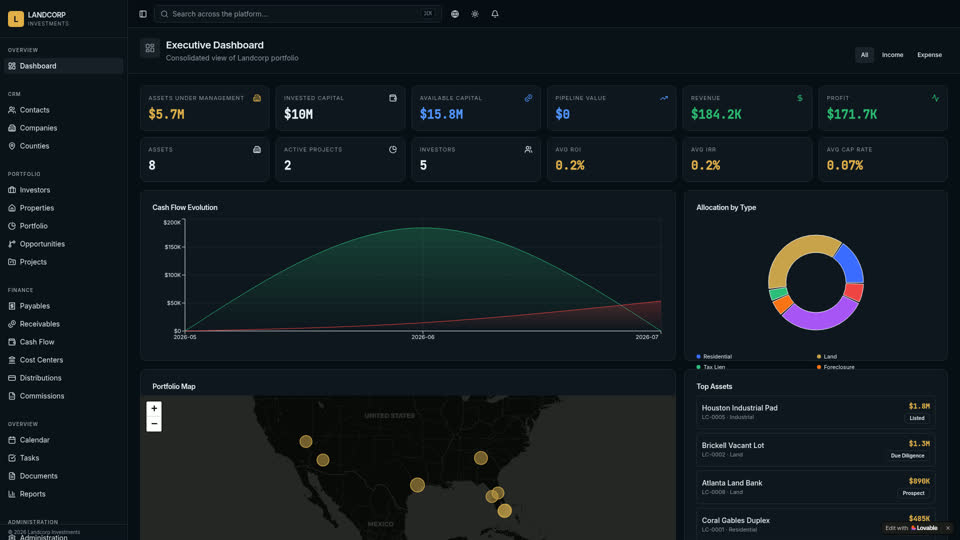
Task: Open the Houston Industrial Pad asset
Action: pyautogui.click(x=816, y=412)
